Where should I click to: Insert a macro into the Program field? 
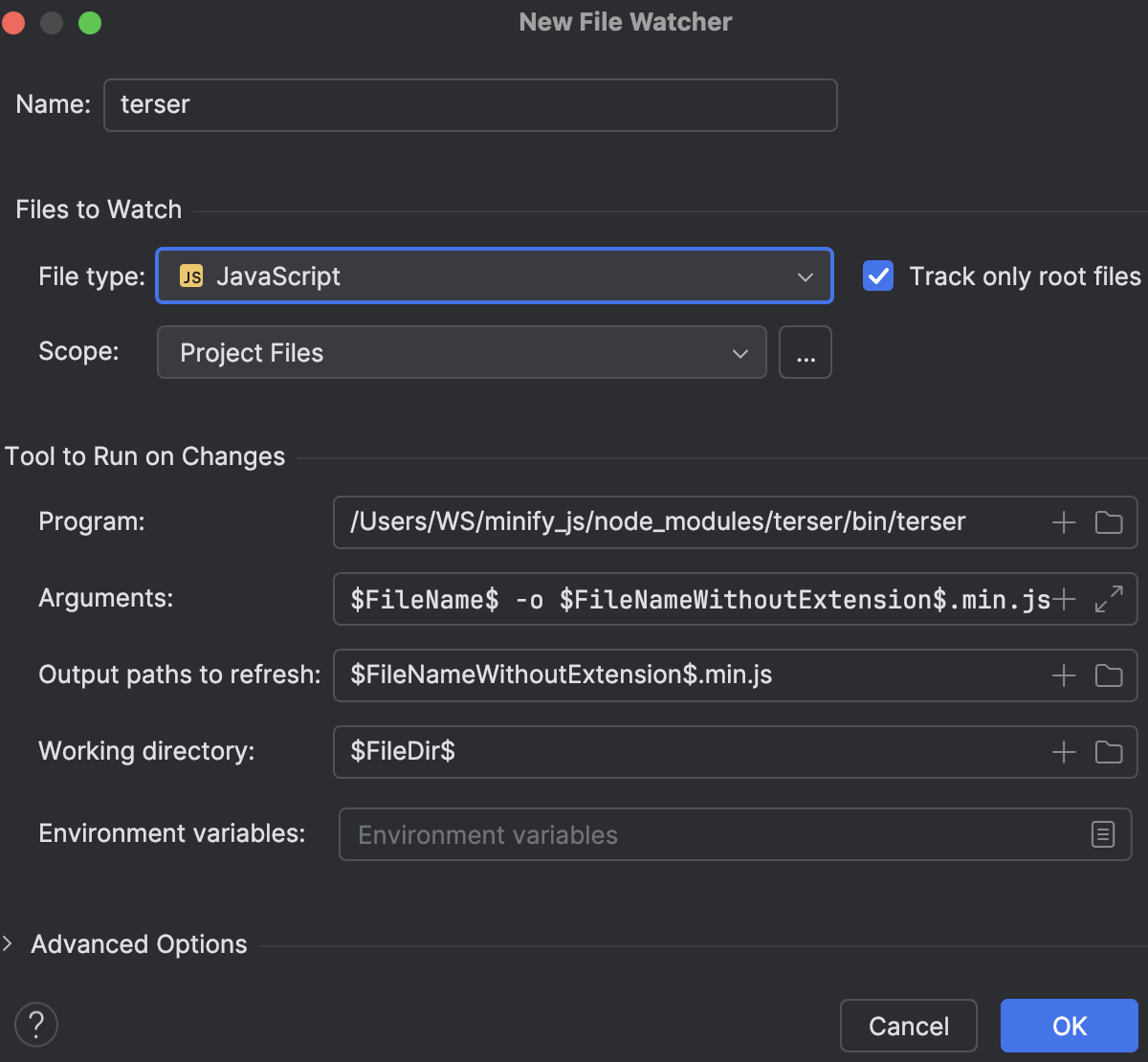coord(1062,522)
